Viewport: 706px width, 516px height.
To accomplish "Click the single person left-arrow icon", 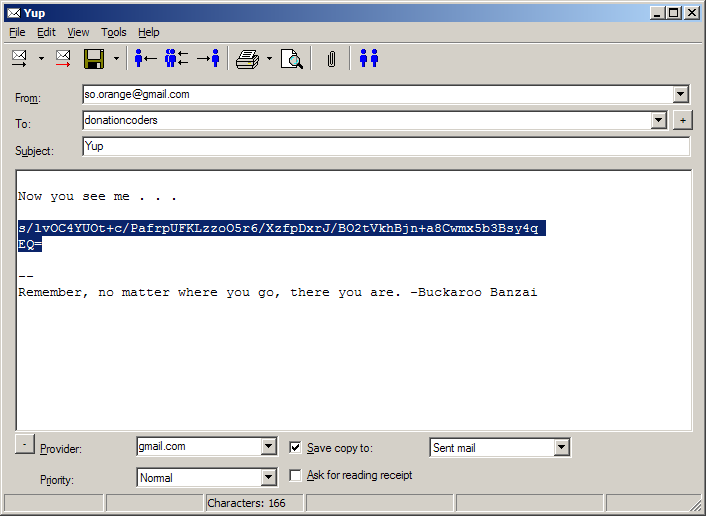I will click(x=145, y=59).
